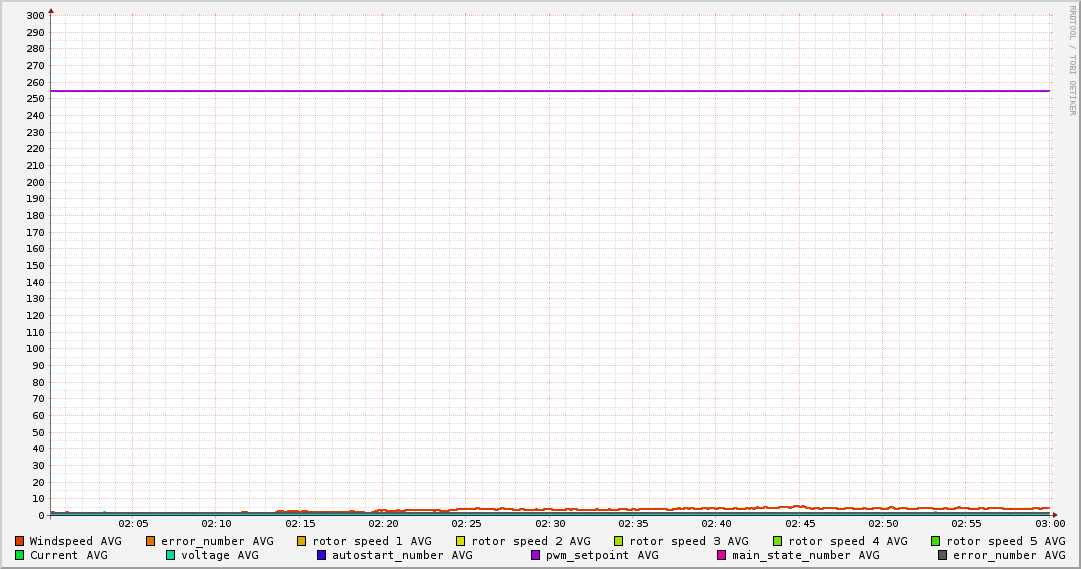
Task: Click the 02:45 time axis label
Action: [x=800, y=524]
